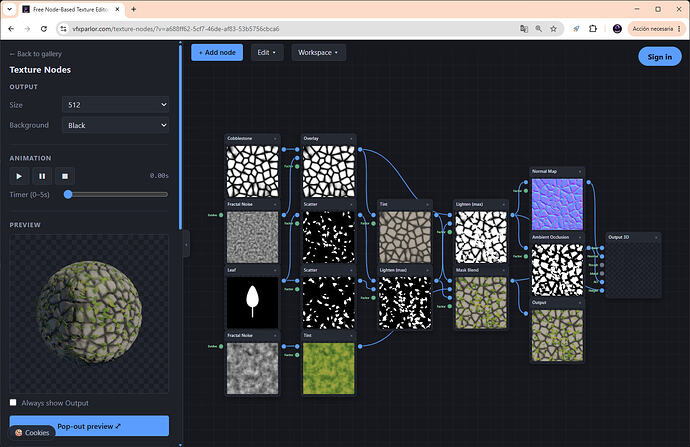Image resolution: width=690 pixels, height=447 pixels.
Task: Click the sidebar vertical scrollbar
Action: click(x=180, y=136)
